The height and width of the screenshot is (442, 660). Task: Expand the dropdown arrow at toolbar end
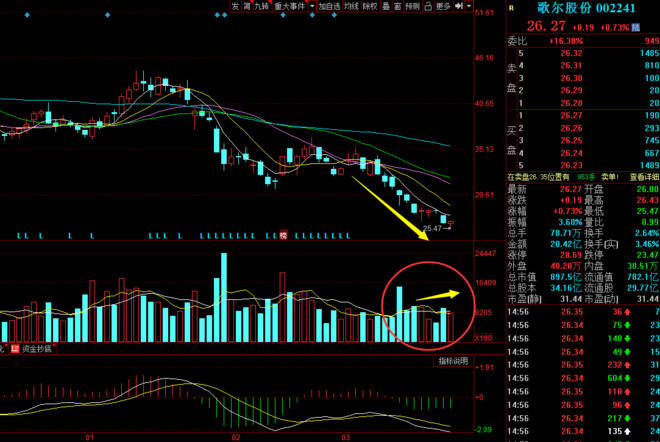tap(468, 6)
